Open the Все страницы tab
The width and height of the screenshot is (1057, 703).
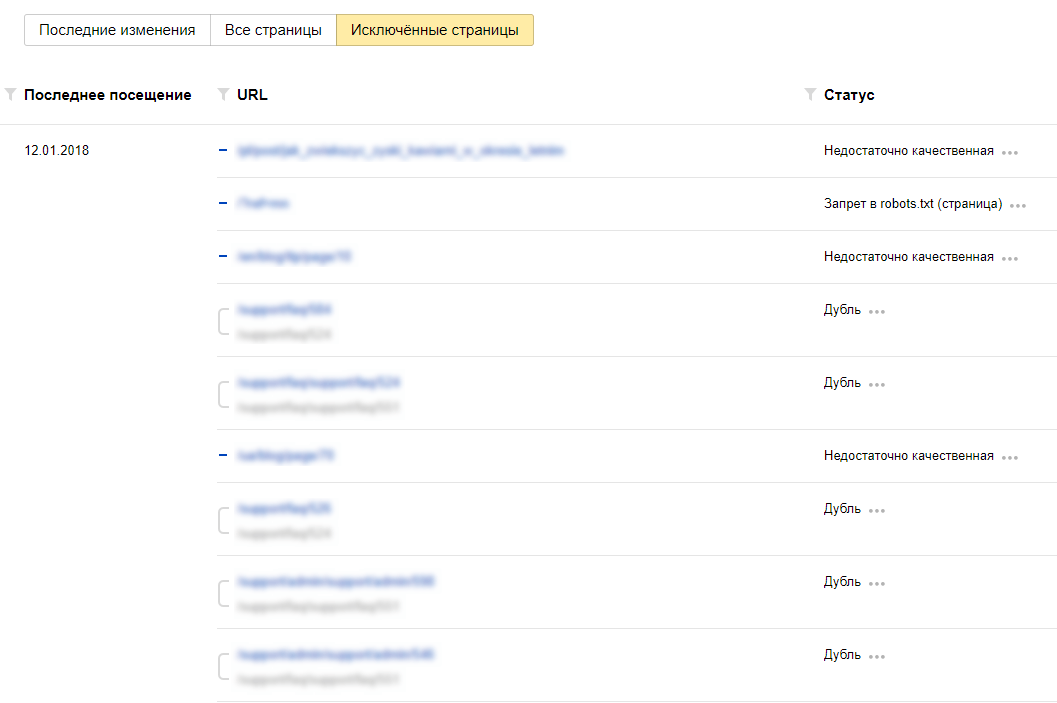pos(273,30)
